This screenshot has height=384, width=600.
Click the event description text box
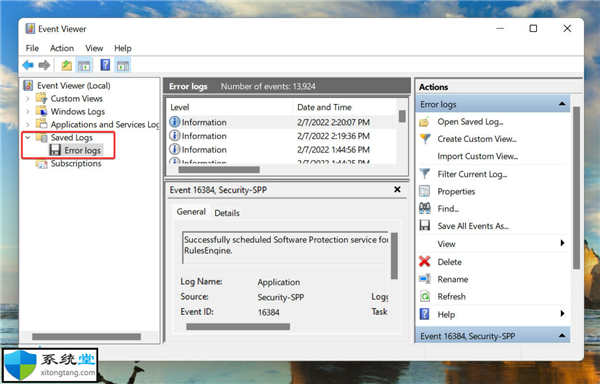[x=285, y=247]
